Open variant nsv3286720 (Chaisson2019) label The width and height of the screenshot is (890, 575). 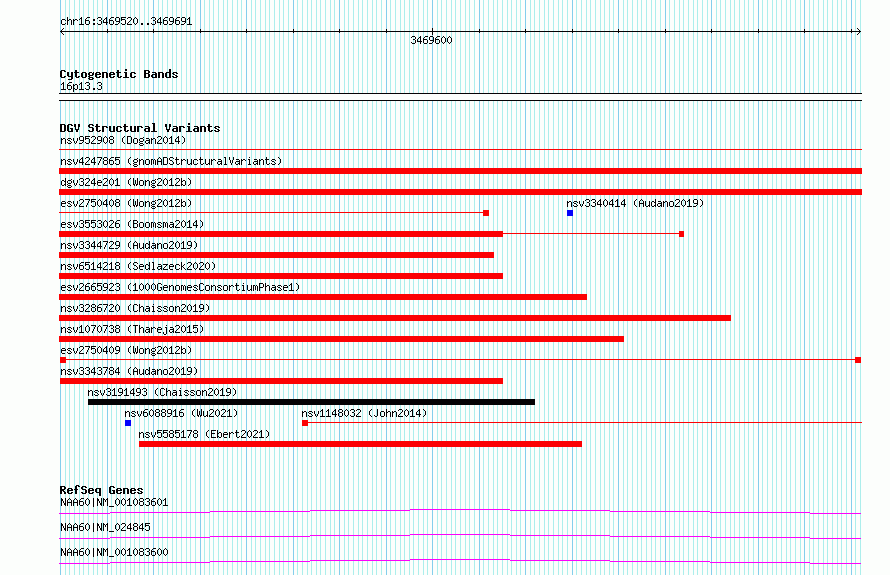(x=135, y=308)
